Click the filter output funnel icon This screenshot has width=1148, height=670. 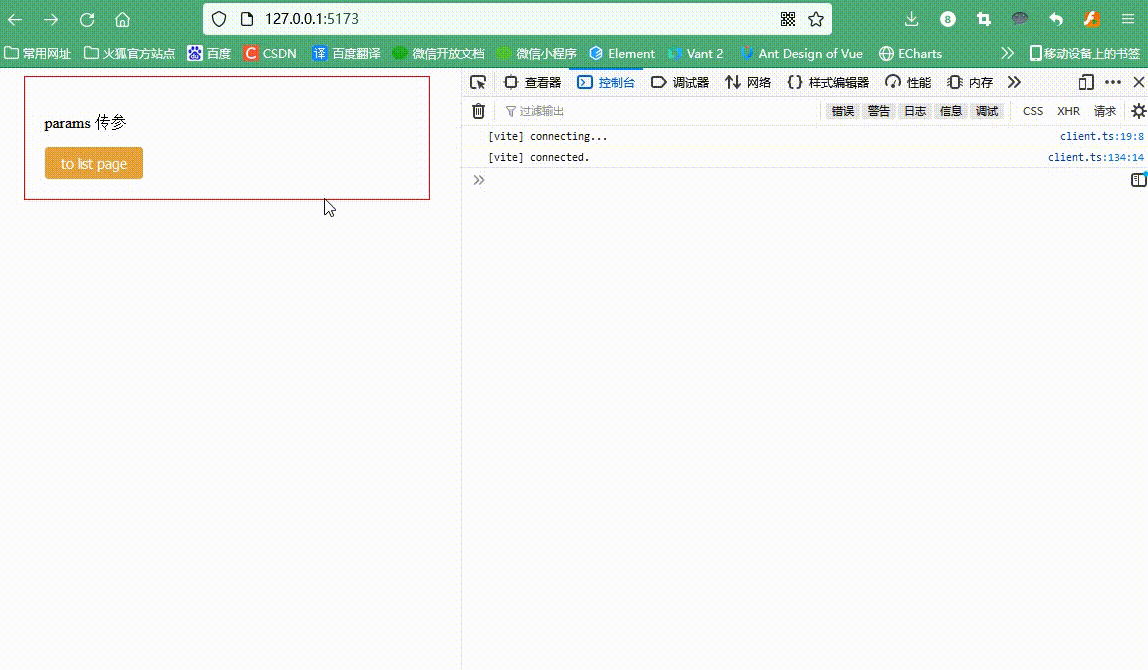pyautogui.click(x=511, y=111)
